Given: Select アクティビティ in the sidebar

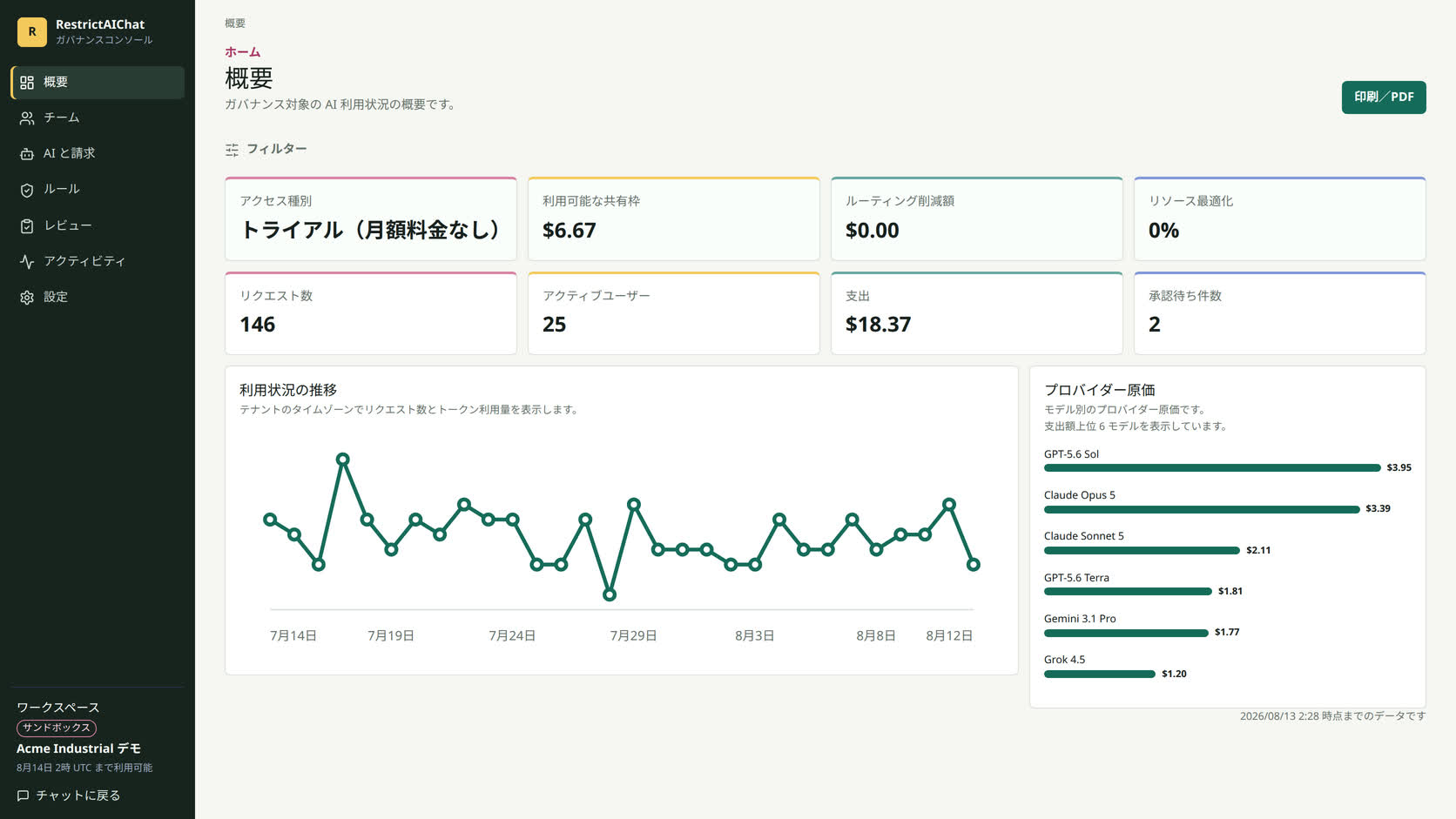Looking at the screenshot, I should tap(98, 261).
